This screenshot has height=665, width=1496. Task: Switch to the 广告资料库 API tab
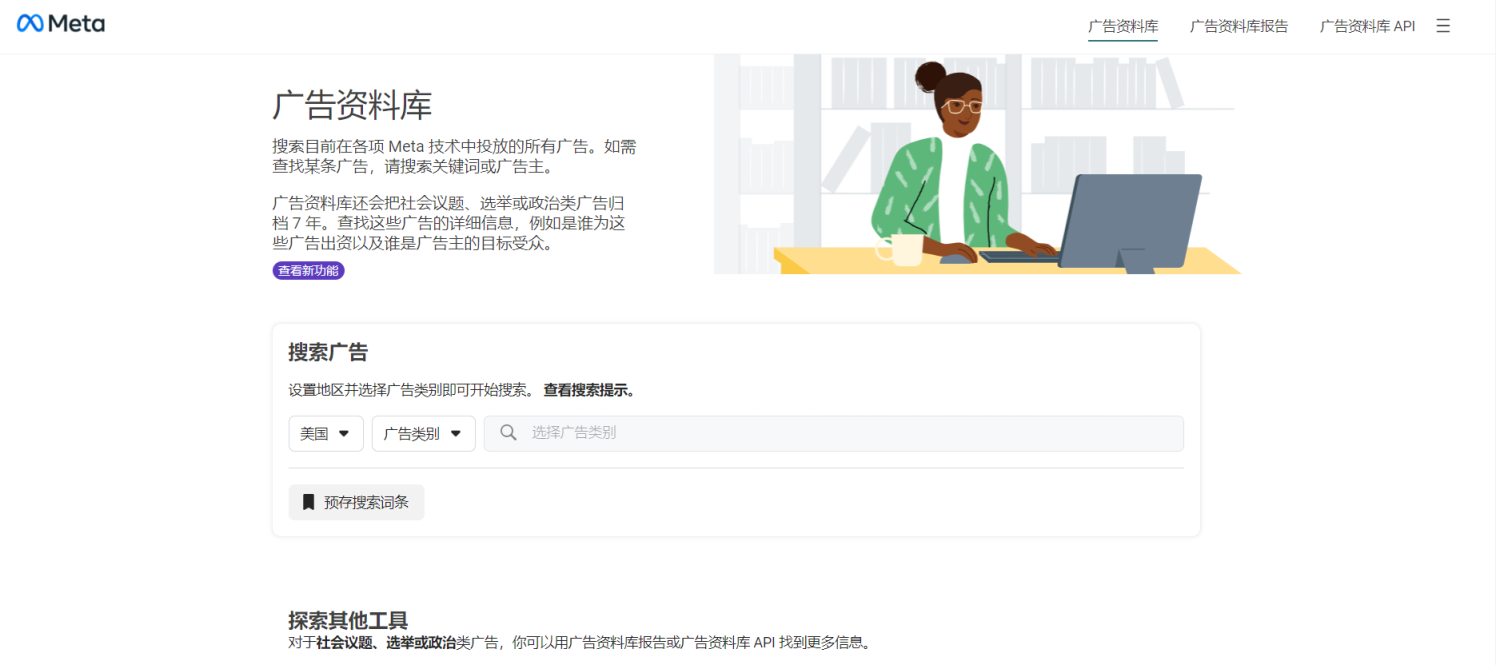pyautogui.click(x=1367, y=25)
